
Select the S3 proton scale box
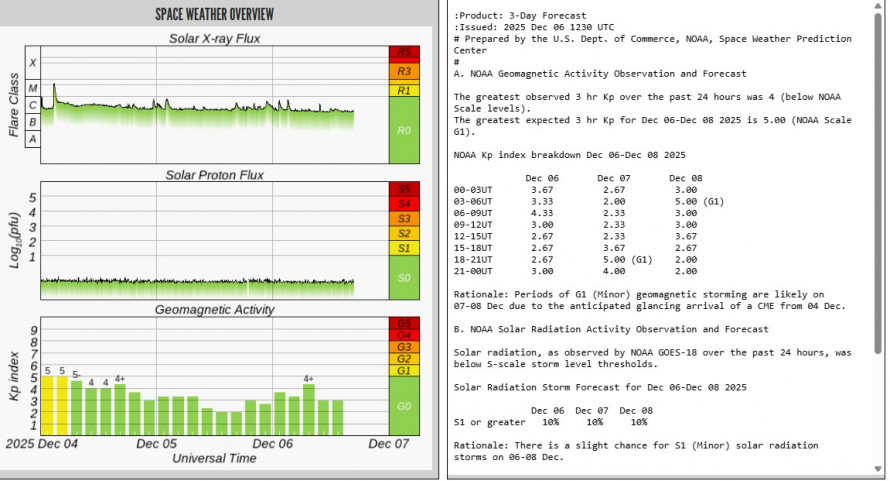coord(404,218)
